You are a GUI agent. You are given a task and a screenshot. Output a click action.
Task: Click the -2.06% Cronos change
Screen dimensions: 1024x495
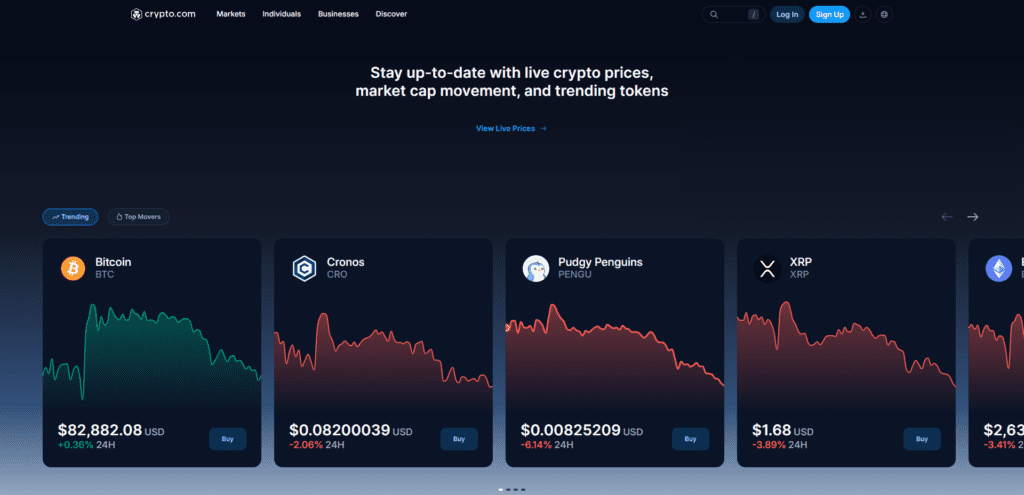coord(306,445)
